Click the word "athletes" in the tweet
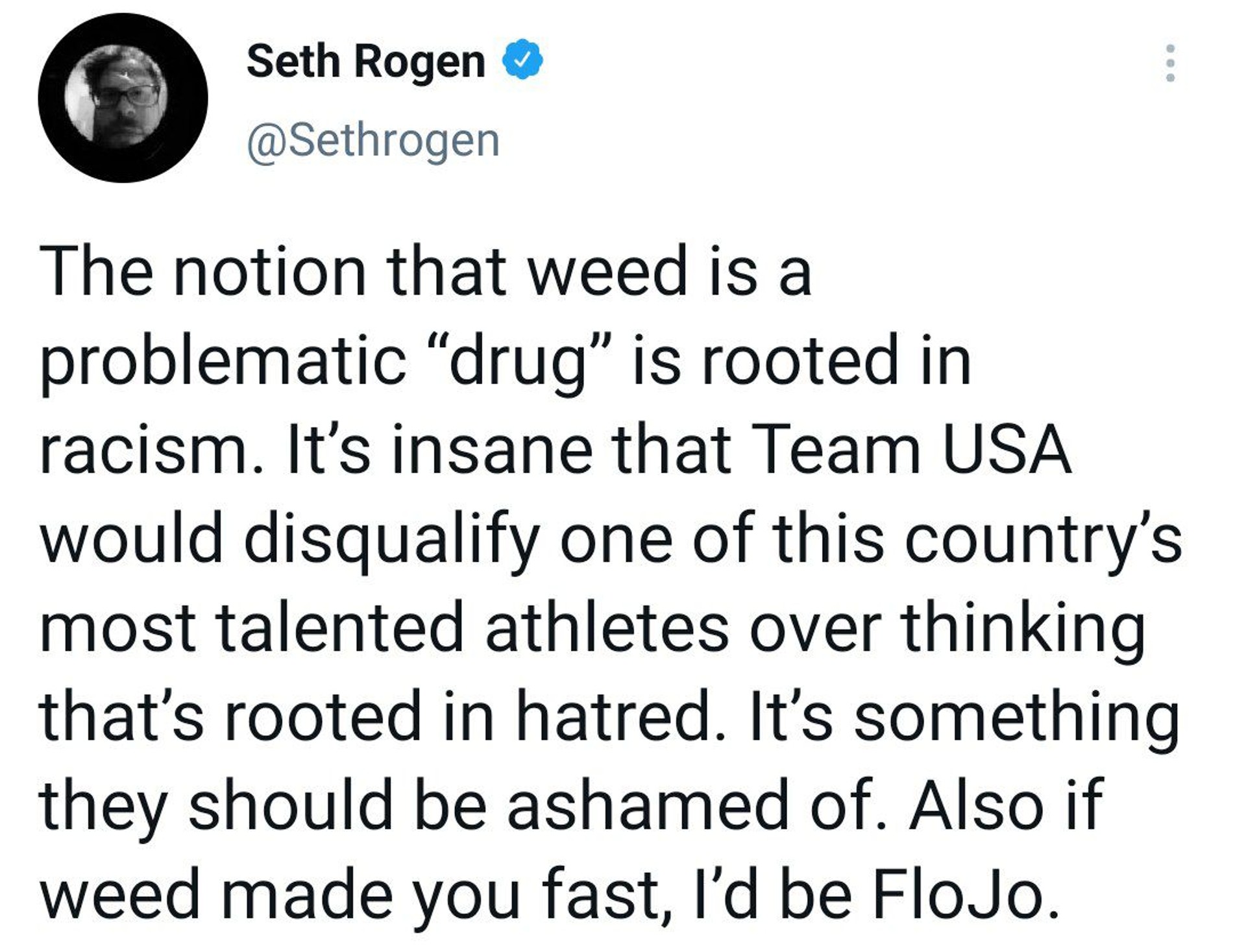Screen dimensions: 1233x952 (607, 628)
